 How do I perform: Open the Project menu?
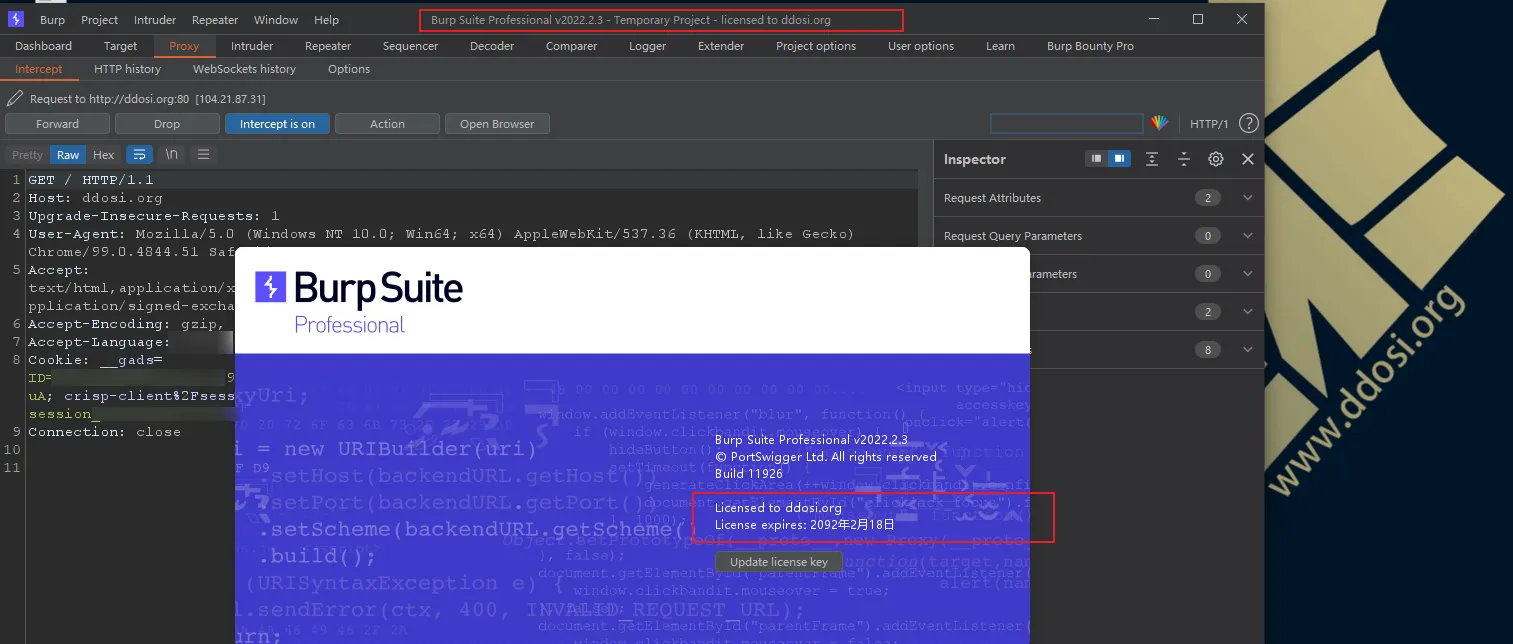pyautogui.click(x=100, y=20)
